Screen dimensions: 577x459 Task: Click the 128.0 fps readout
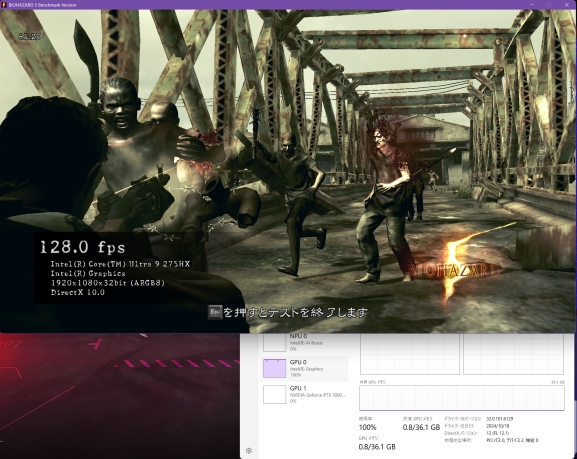[x=82, y=247]
